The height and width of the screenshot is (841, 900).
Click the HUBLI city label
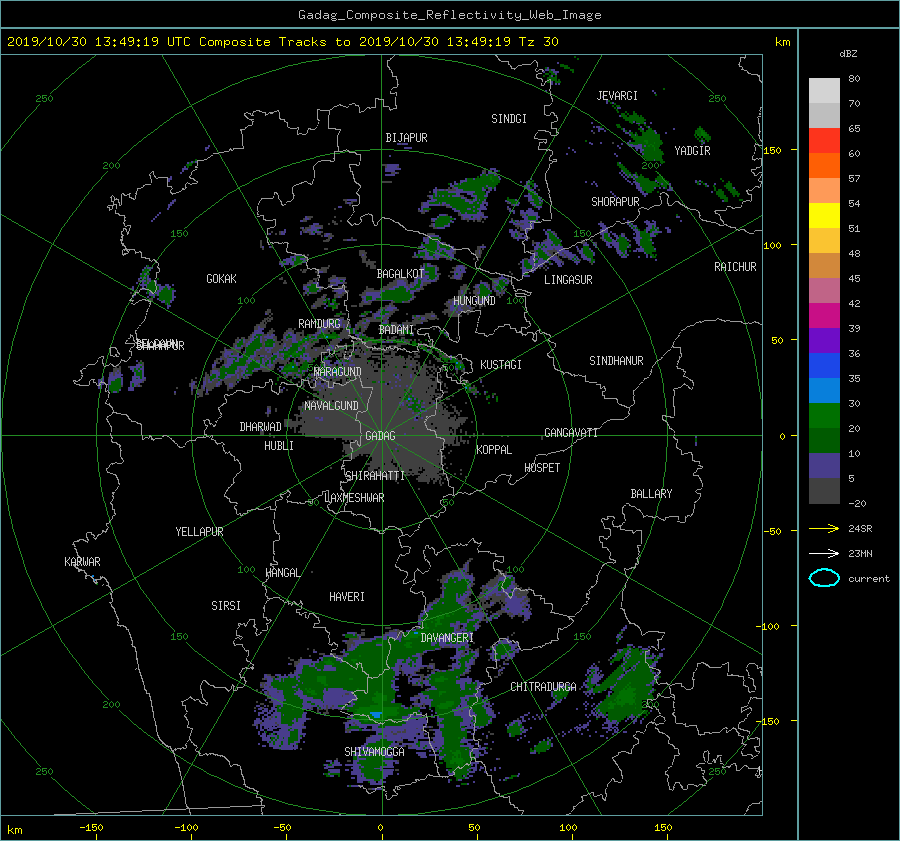[278, 446]
